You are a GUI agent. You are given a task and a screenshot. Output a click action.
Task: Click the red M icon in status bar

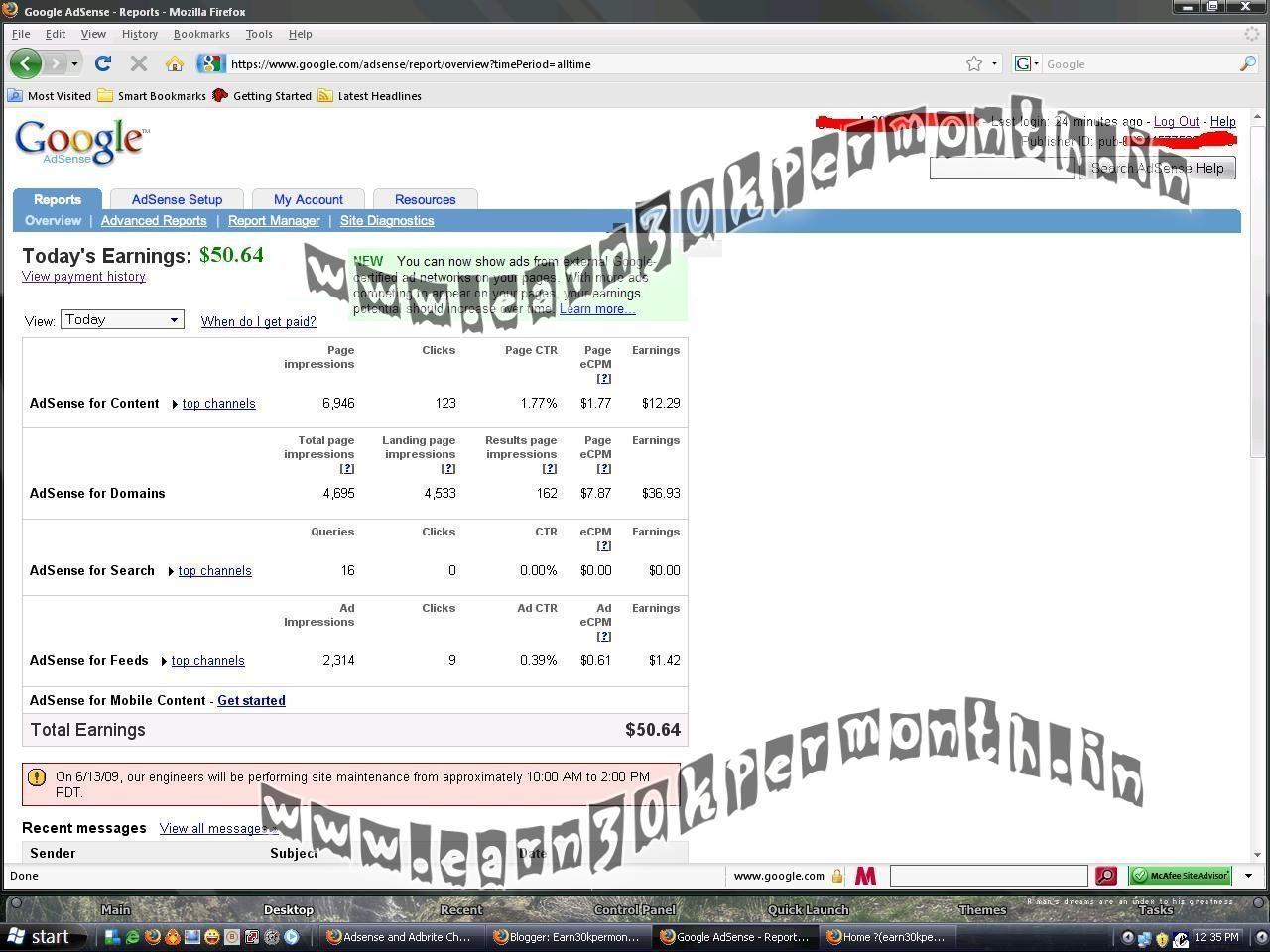click(x=865, y=876)
